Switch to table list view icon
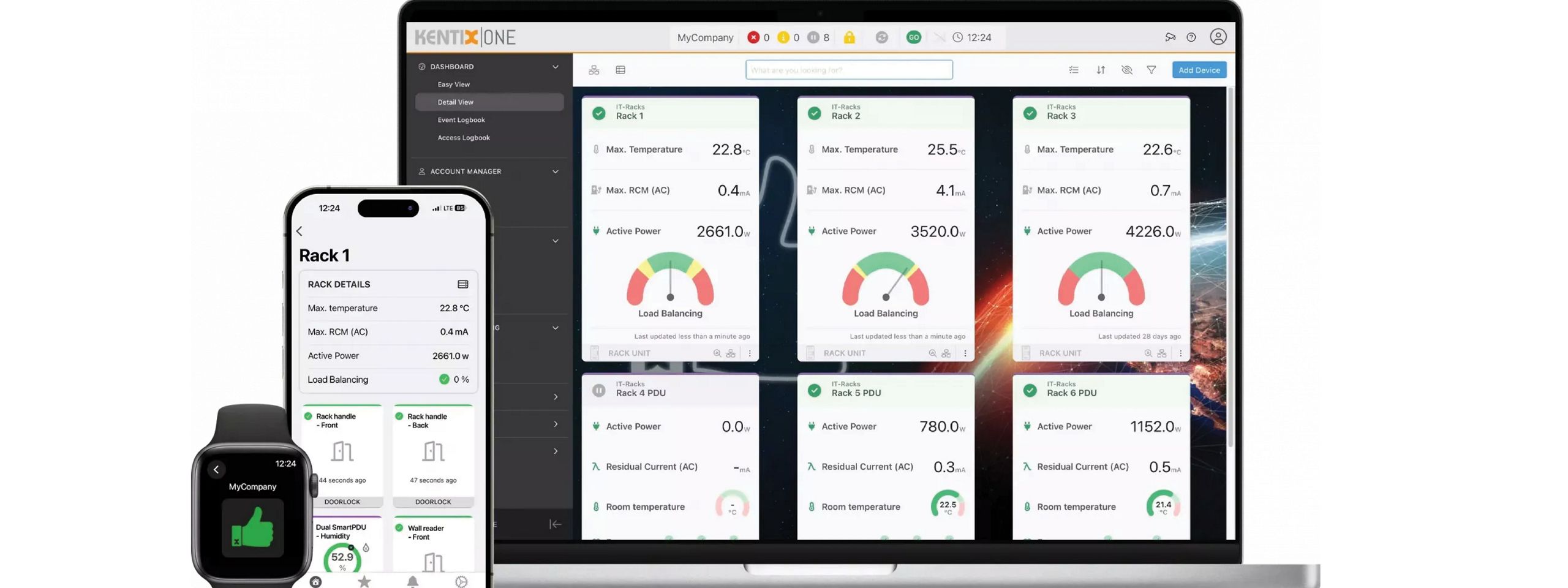The width and height of the screenshot is (1568, 588). 620,70
